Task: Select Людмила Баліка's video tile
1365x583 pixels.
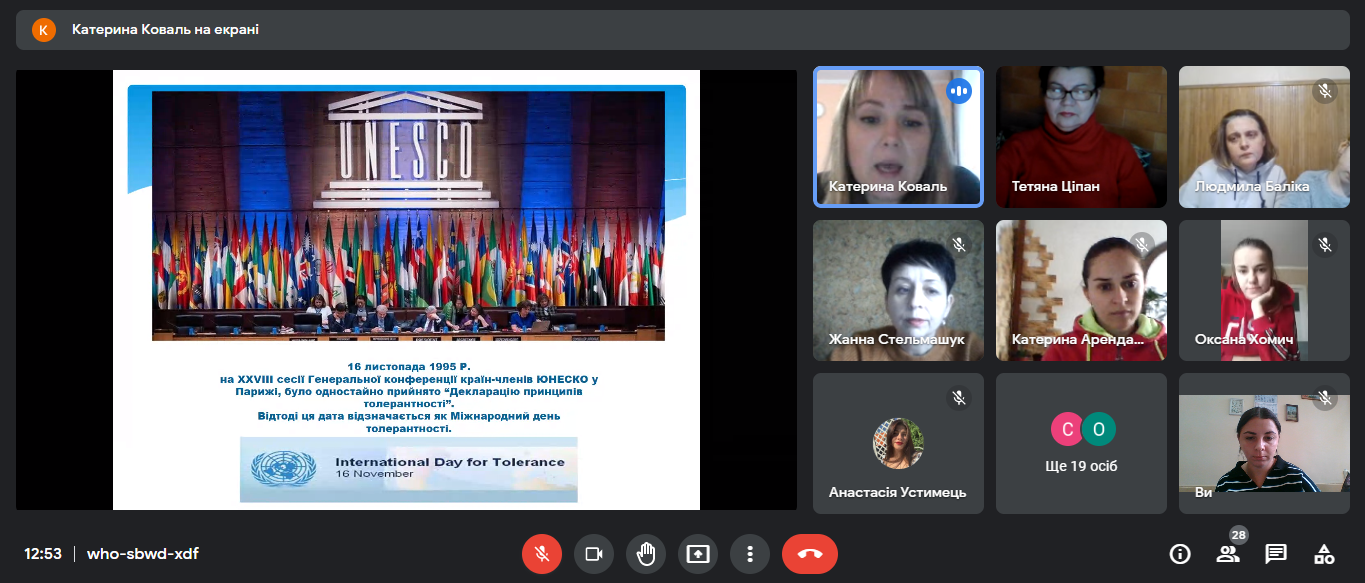Action: pos(1264,137)
